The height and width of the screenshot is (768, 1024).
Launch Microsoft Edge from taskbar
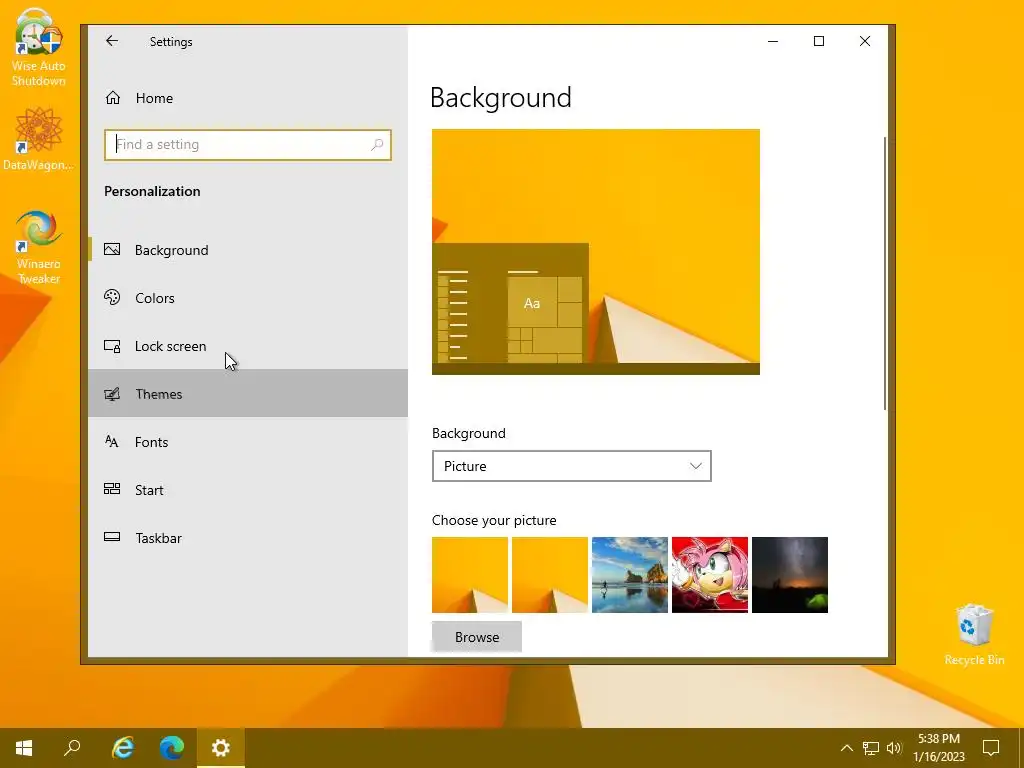(172, 748)
